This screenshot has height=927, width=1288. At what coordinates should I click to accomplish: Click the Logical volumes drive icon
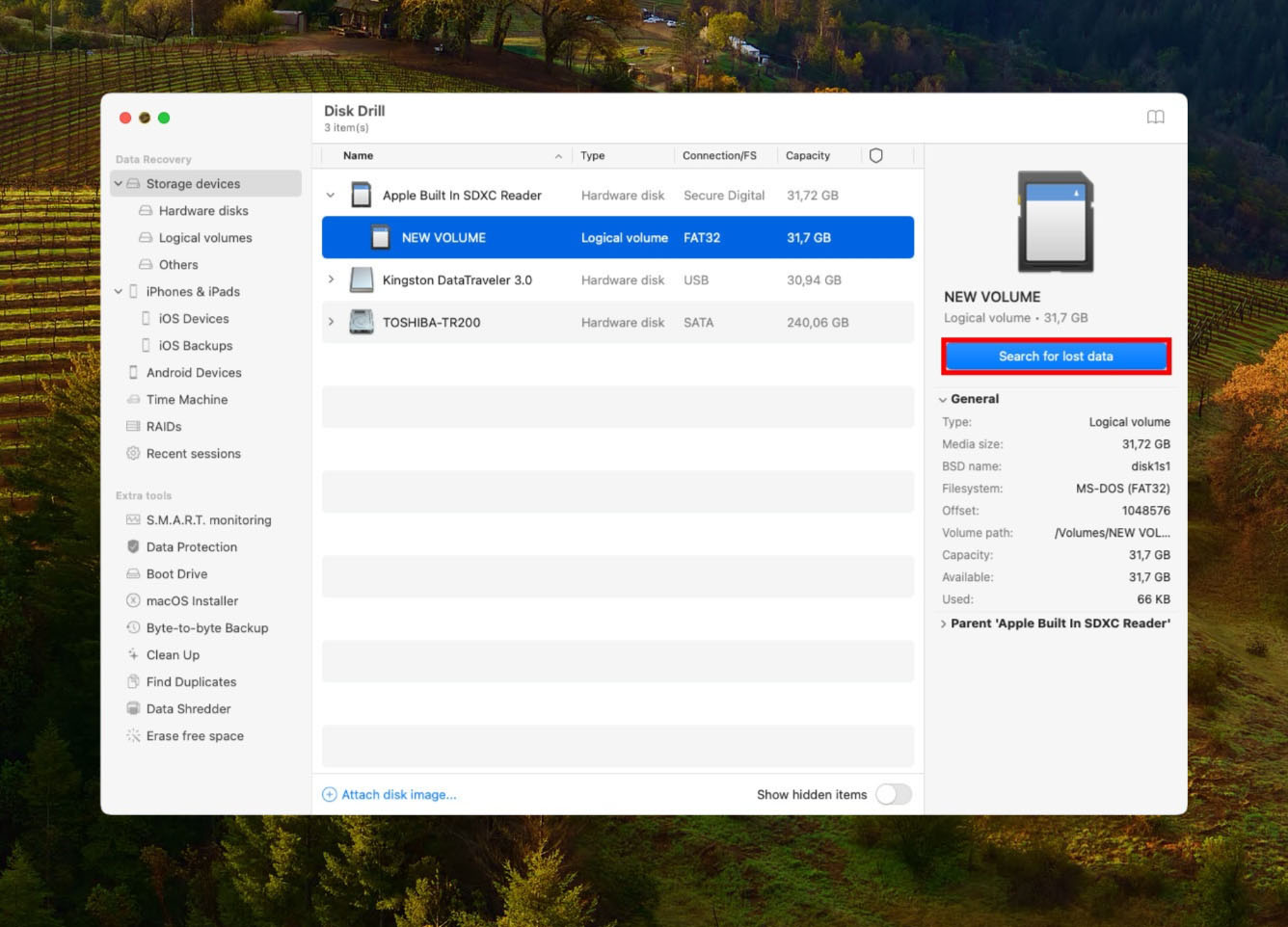pyautogui.click(x=146, y=238)
